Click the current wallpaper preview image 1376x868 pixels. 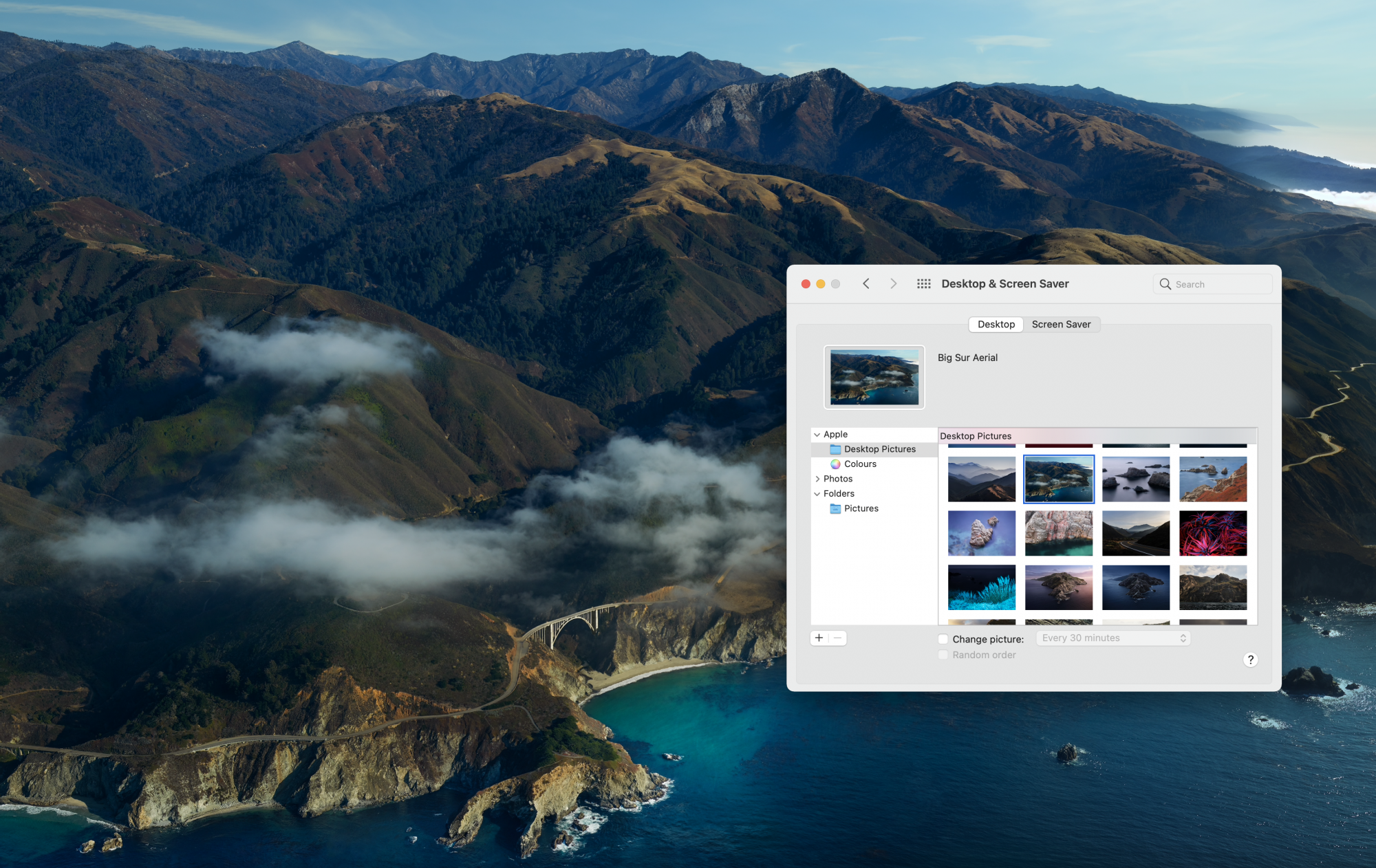pyautogui.click(x=874, y=377)
